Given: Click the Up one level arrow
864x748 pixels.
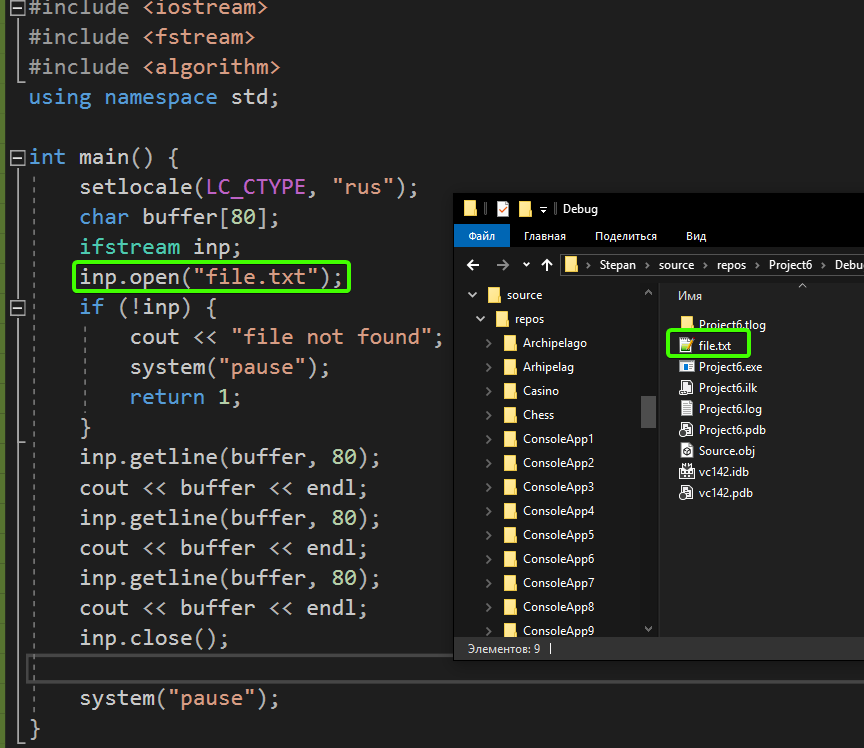Looking at the screenshot, I should pos(547,265).
